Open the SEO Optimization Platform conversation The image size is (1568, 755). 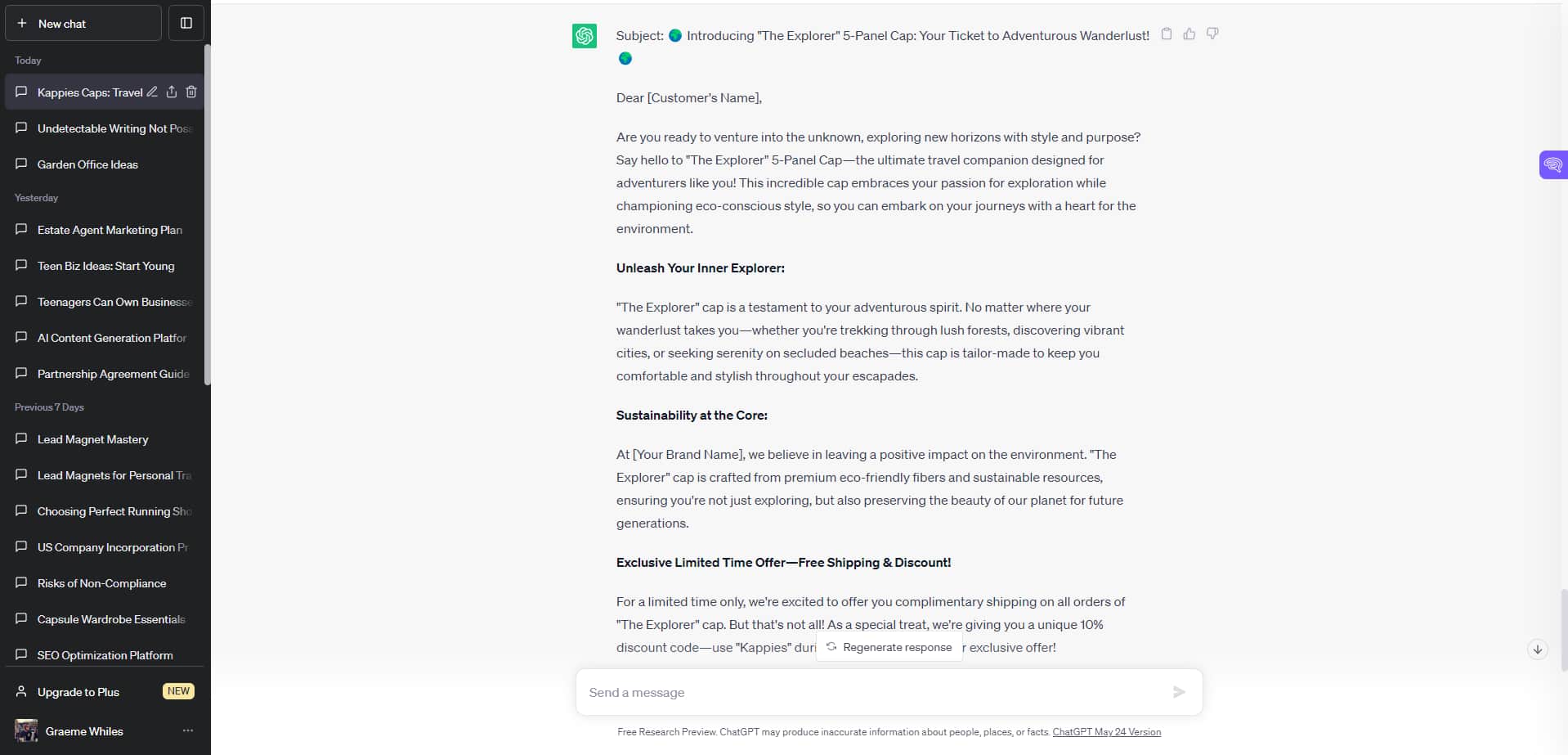[105, 654]
